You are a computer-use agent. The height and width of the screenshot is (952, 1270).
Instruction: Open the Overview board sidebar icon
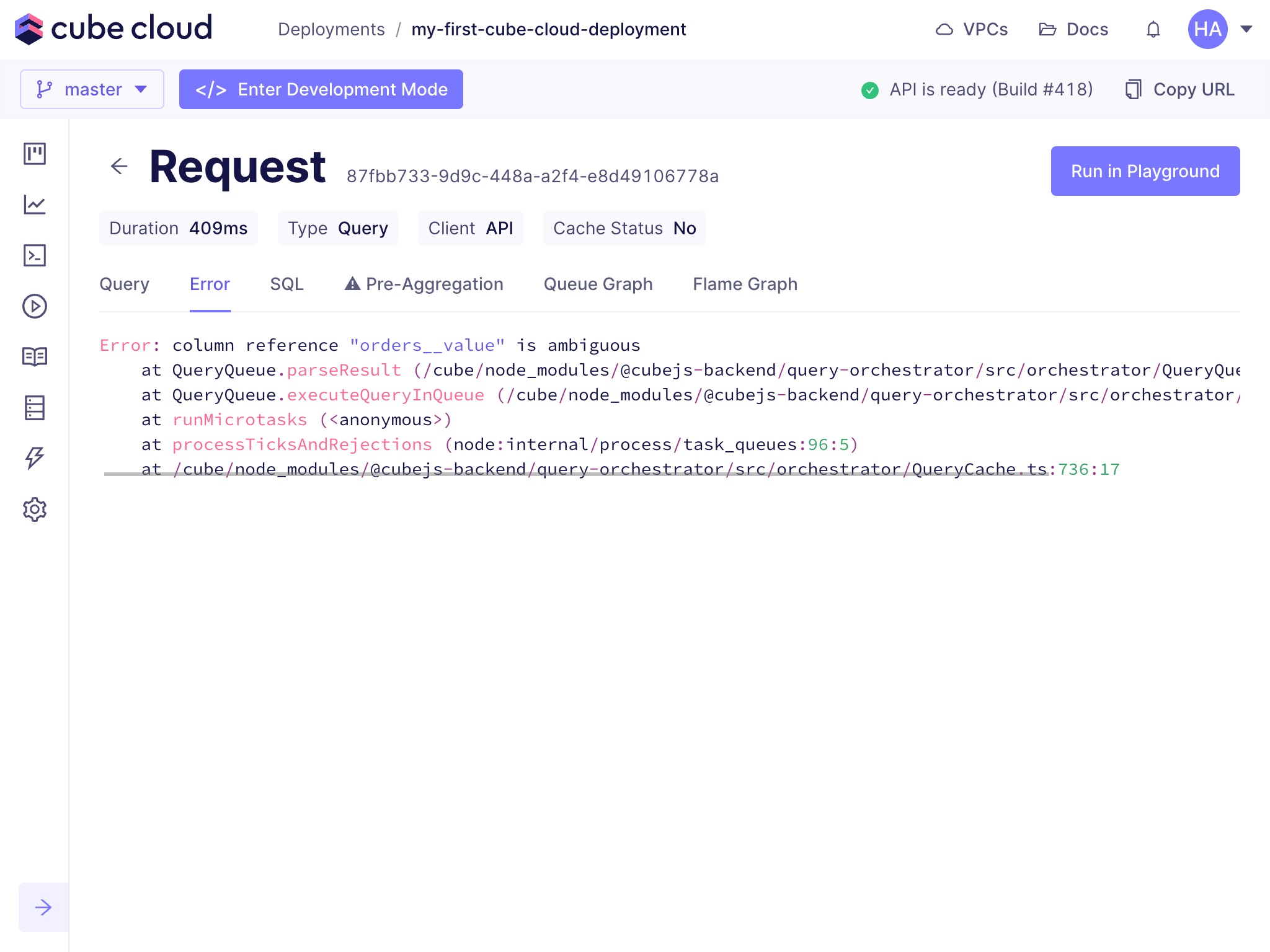(35, 154)
